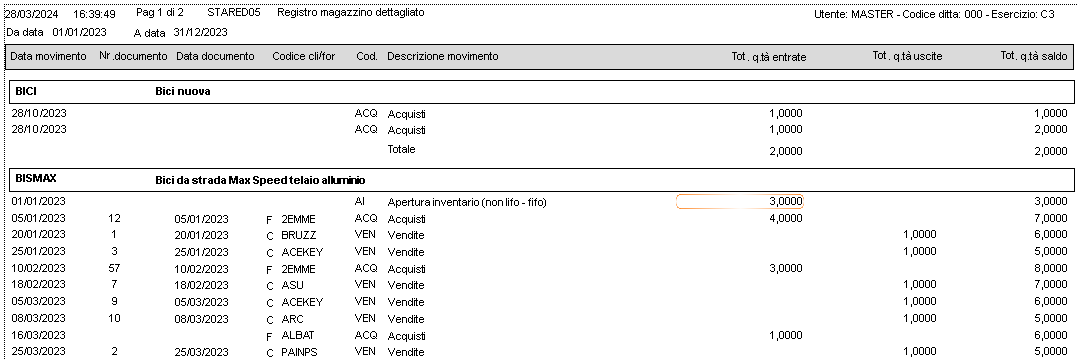This screenshot has height=360, width=1077.
Task: Click customer code 'ASU'
Action: [292, 285]
